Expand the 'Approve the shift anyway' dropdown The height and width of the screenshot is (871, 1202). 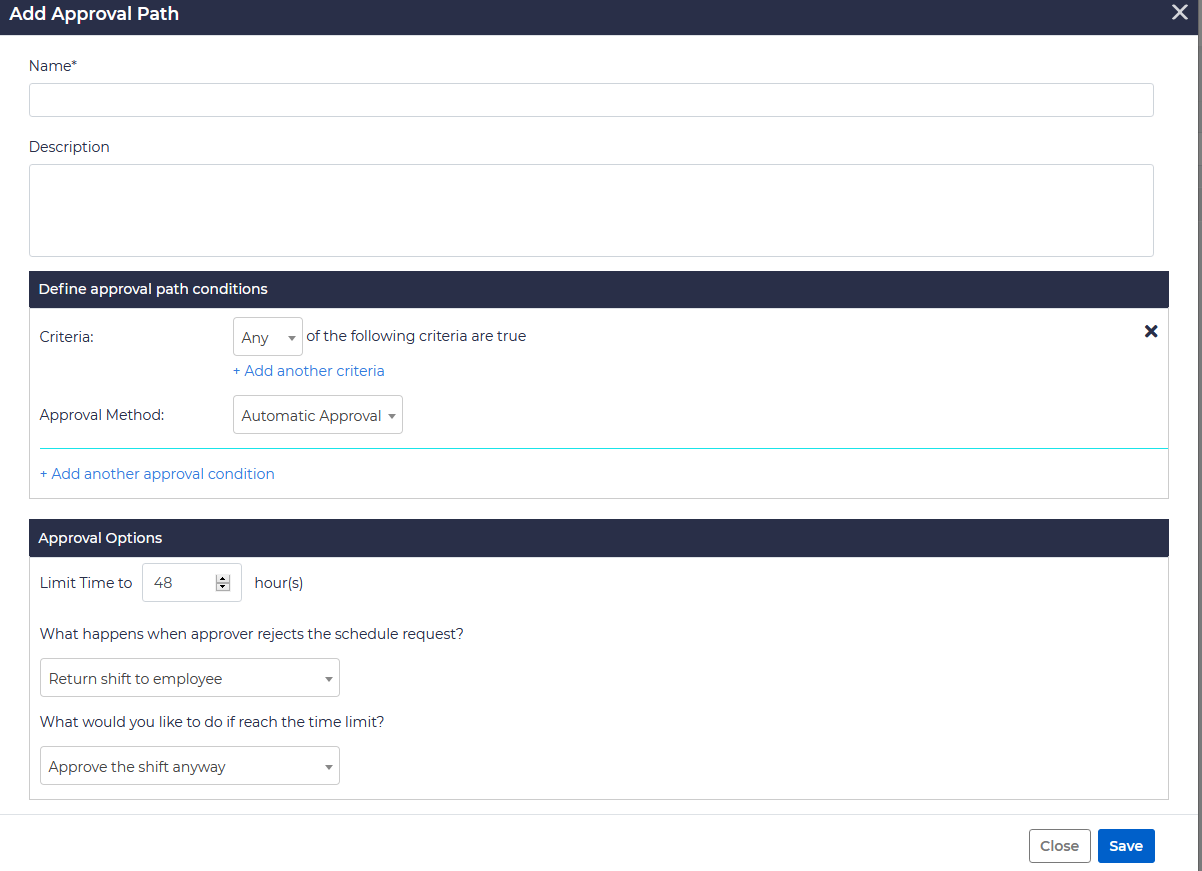[x=189, y=766]
